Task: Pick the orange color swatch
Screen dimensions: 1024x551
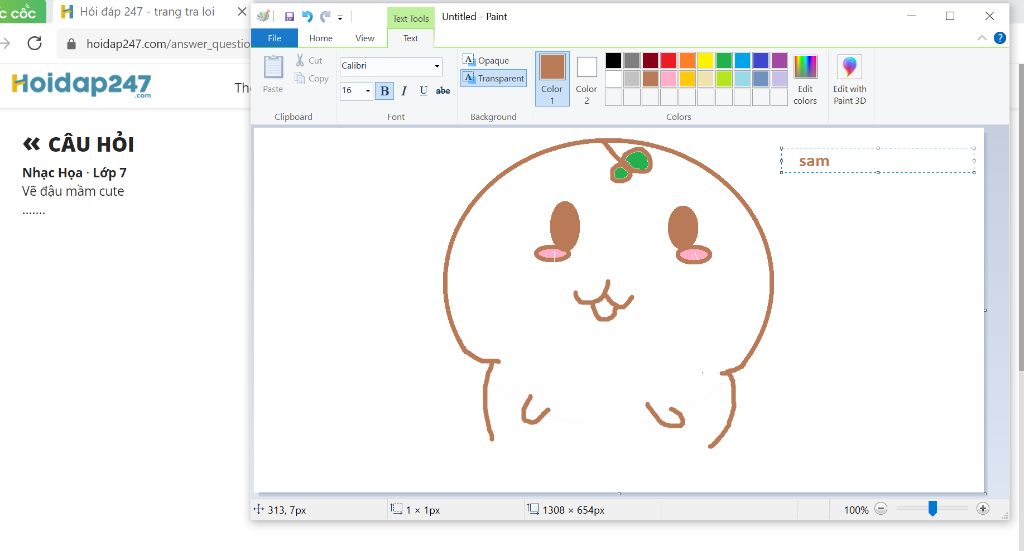Action: [x=687, y=61]
